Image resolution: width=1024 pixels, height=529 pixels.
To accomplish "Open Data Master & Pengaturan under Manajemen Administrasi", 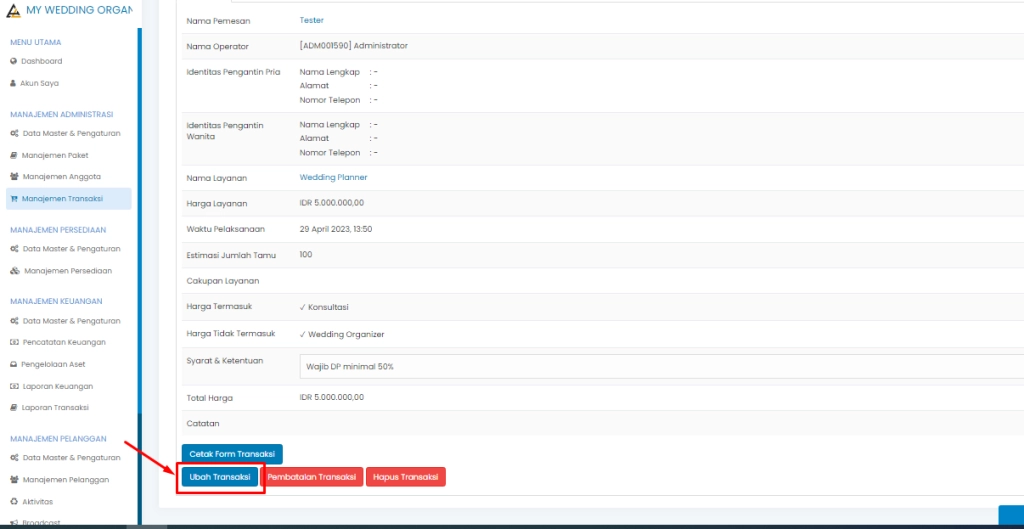I will click(71, 133).
